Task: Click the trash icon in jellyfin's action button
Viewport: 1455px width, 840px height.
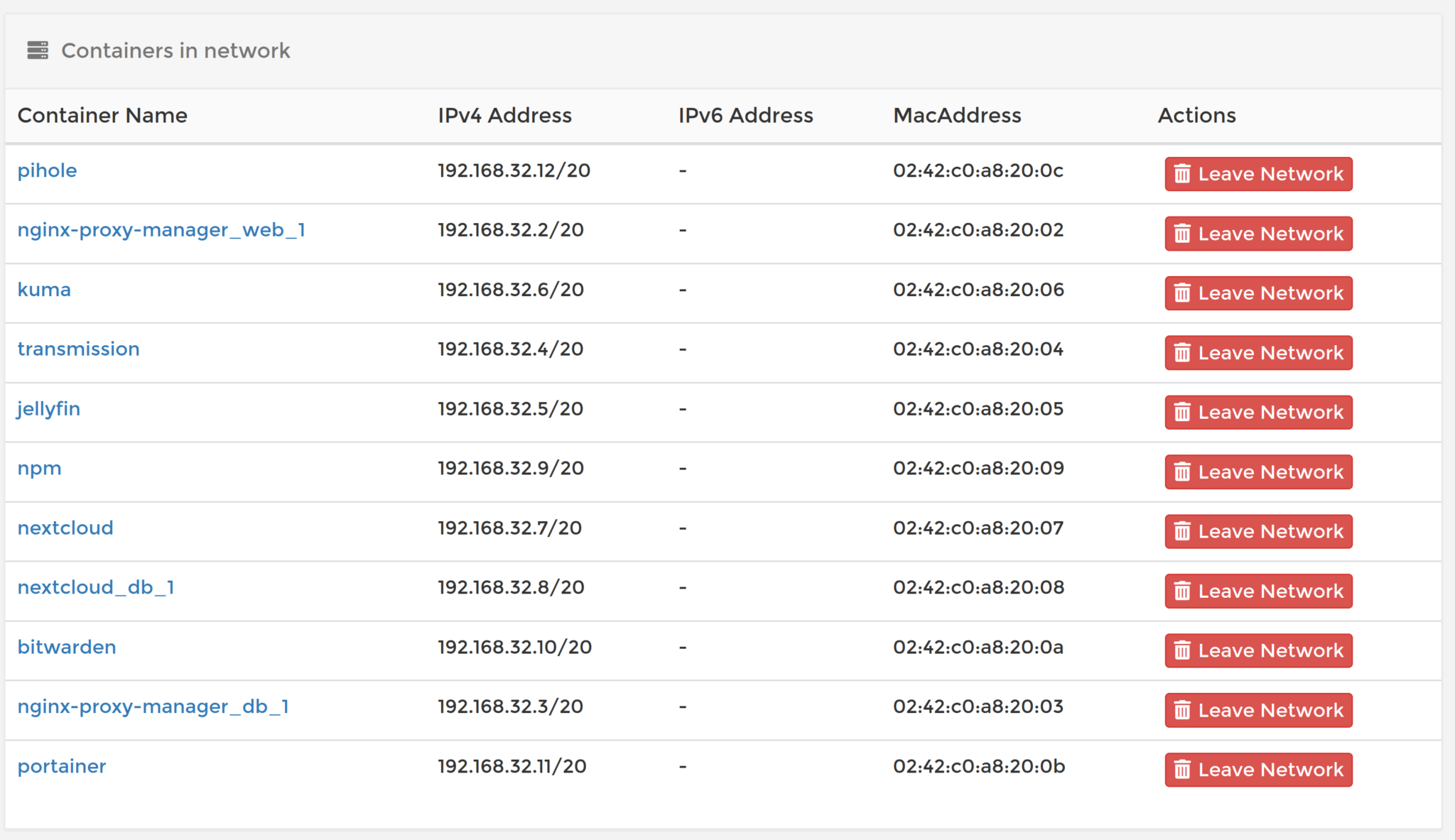Action: [1181, 413]
